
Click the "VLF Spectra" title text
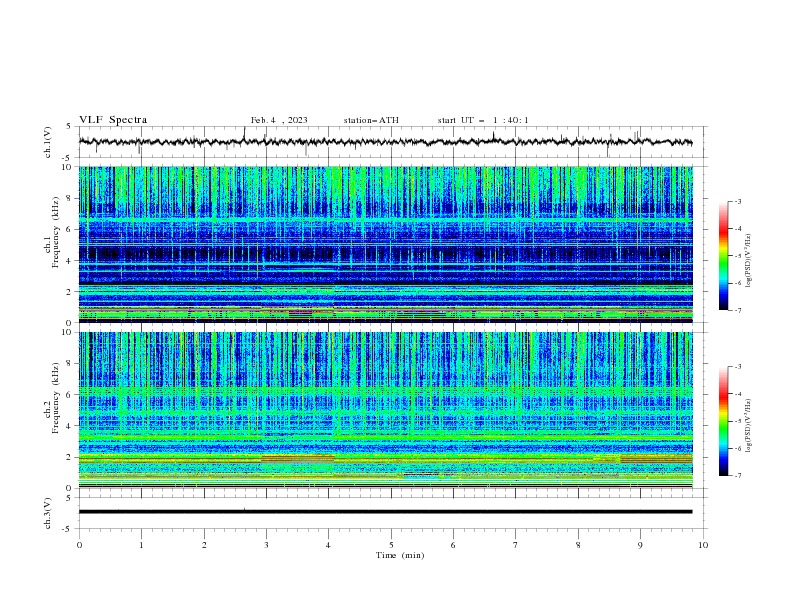(113, 120)
